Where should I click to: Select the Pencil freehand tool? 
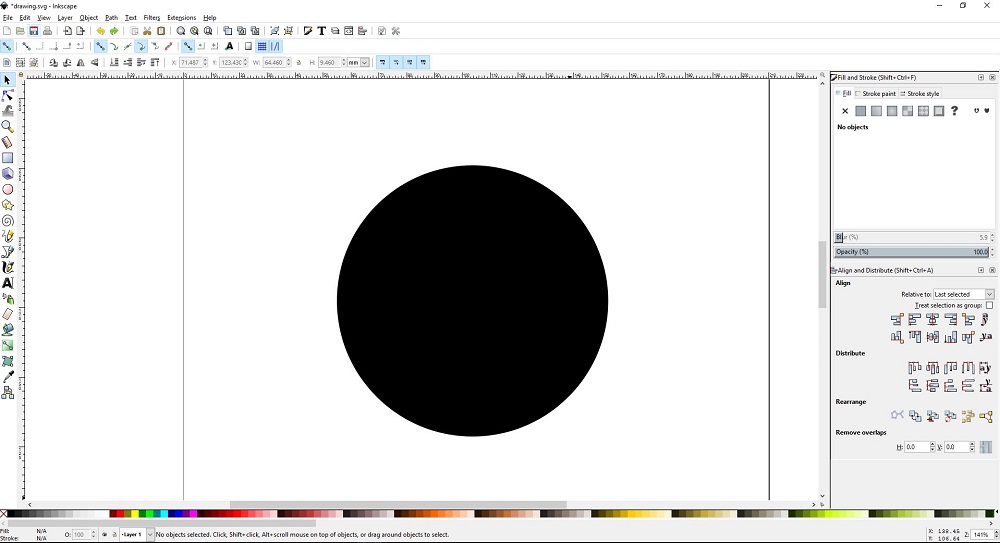[x=8, y=236]
